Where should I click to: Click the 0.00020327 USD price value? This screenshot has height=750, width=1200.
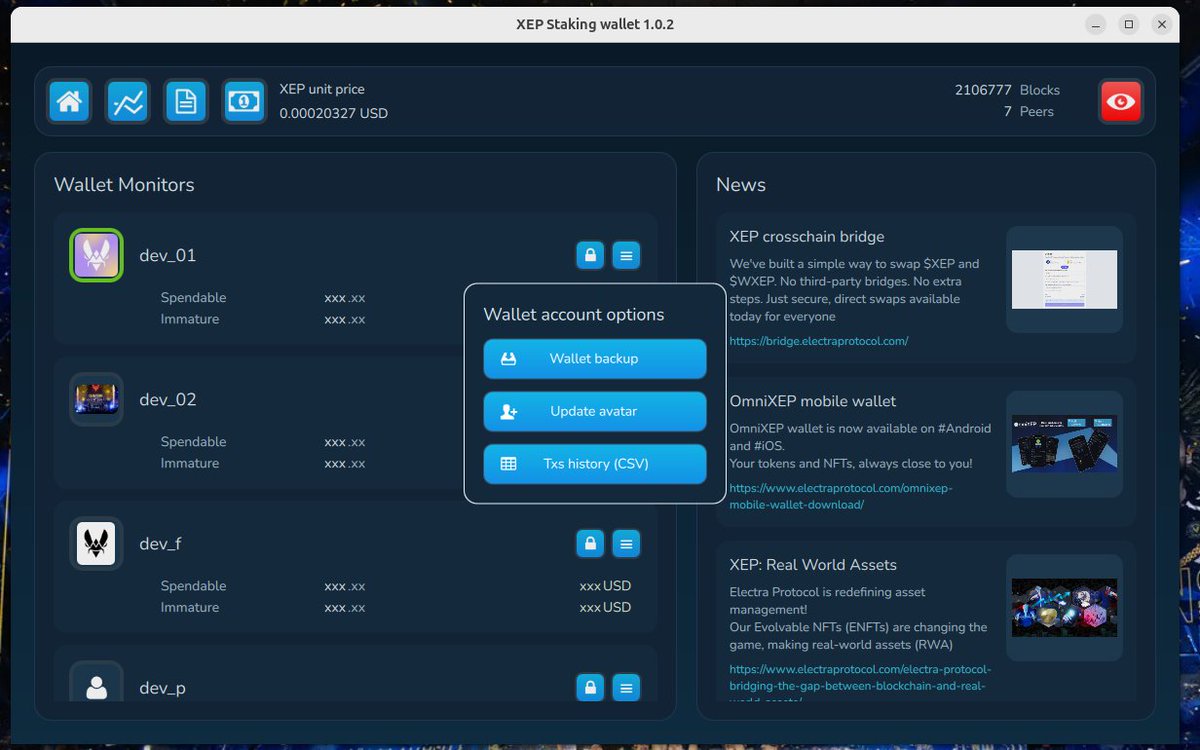333,113
